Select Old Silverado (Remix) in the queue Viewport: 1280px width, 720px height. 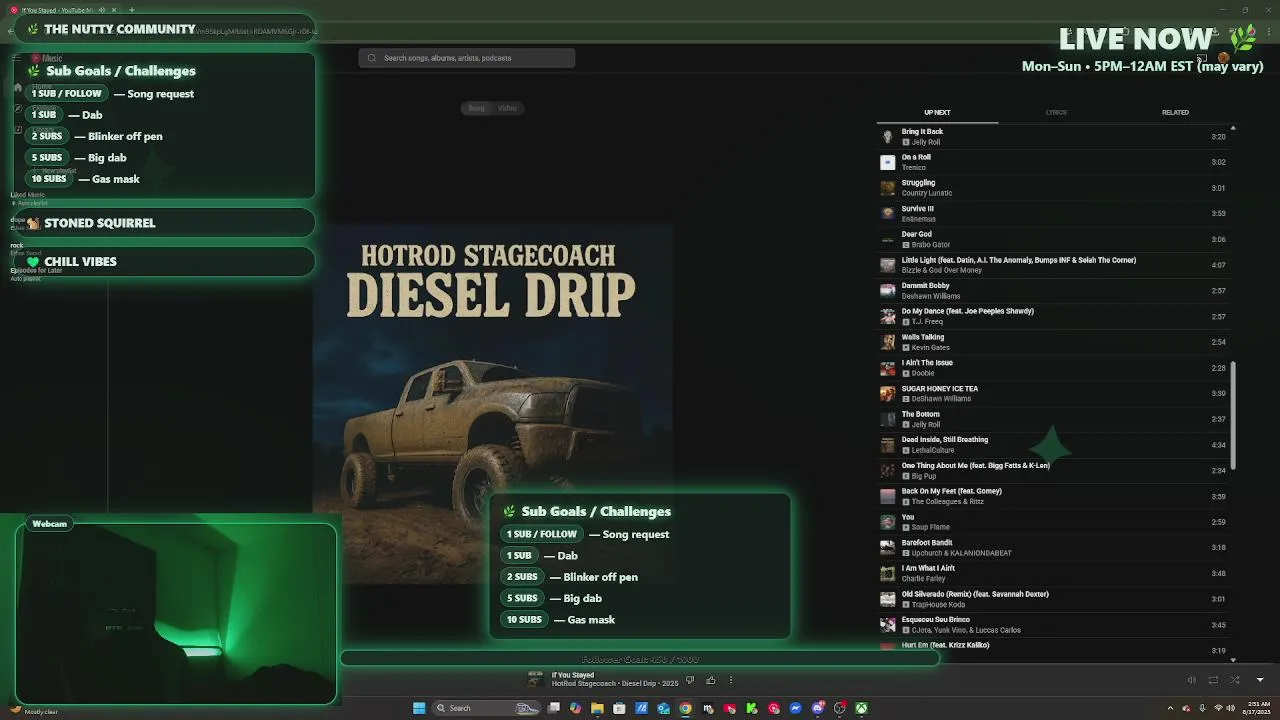tap(1055, 599)
